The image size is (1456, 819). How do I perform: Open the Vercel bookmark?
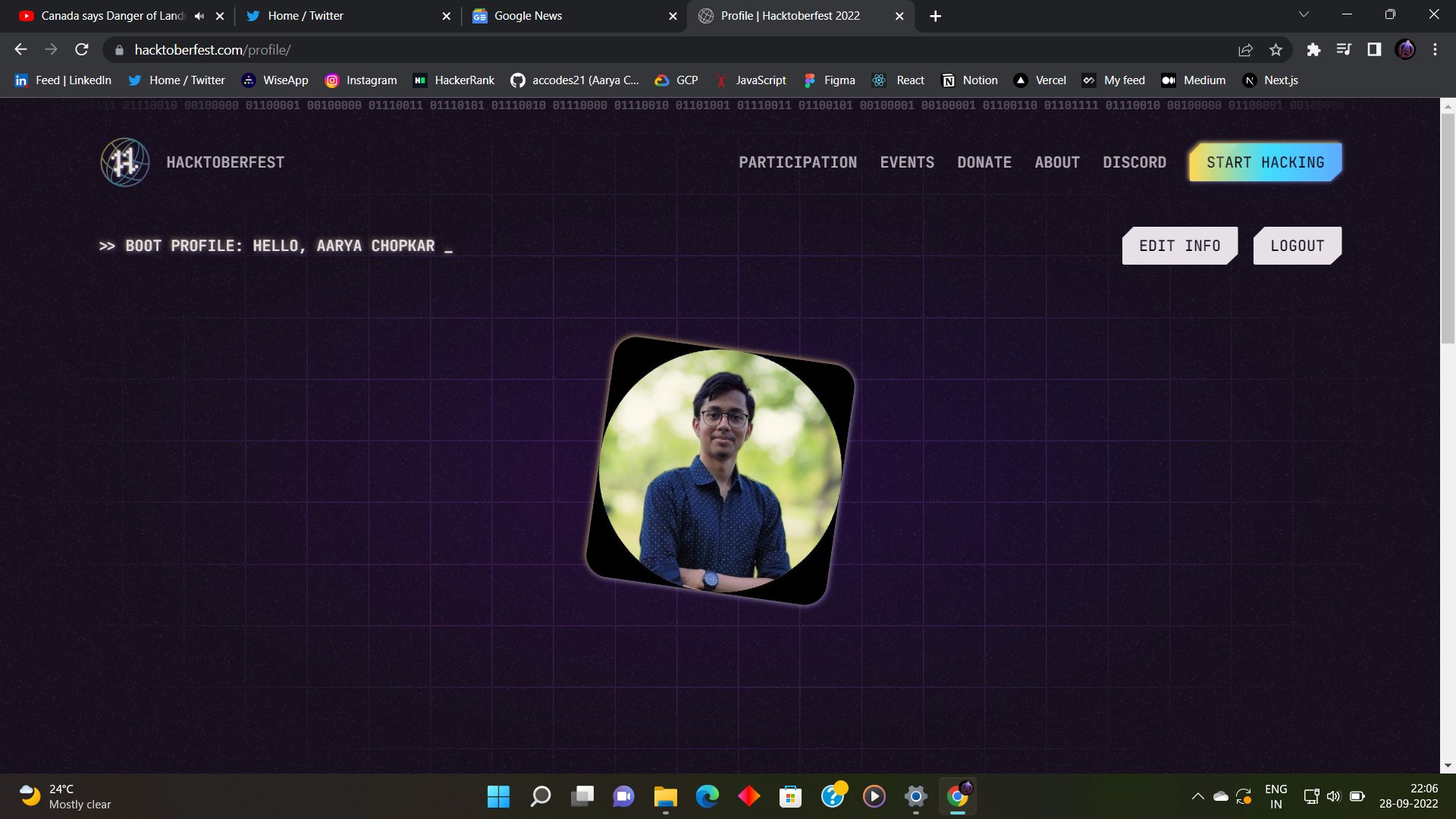pos(1040,80)
